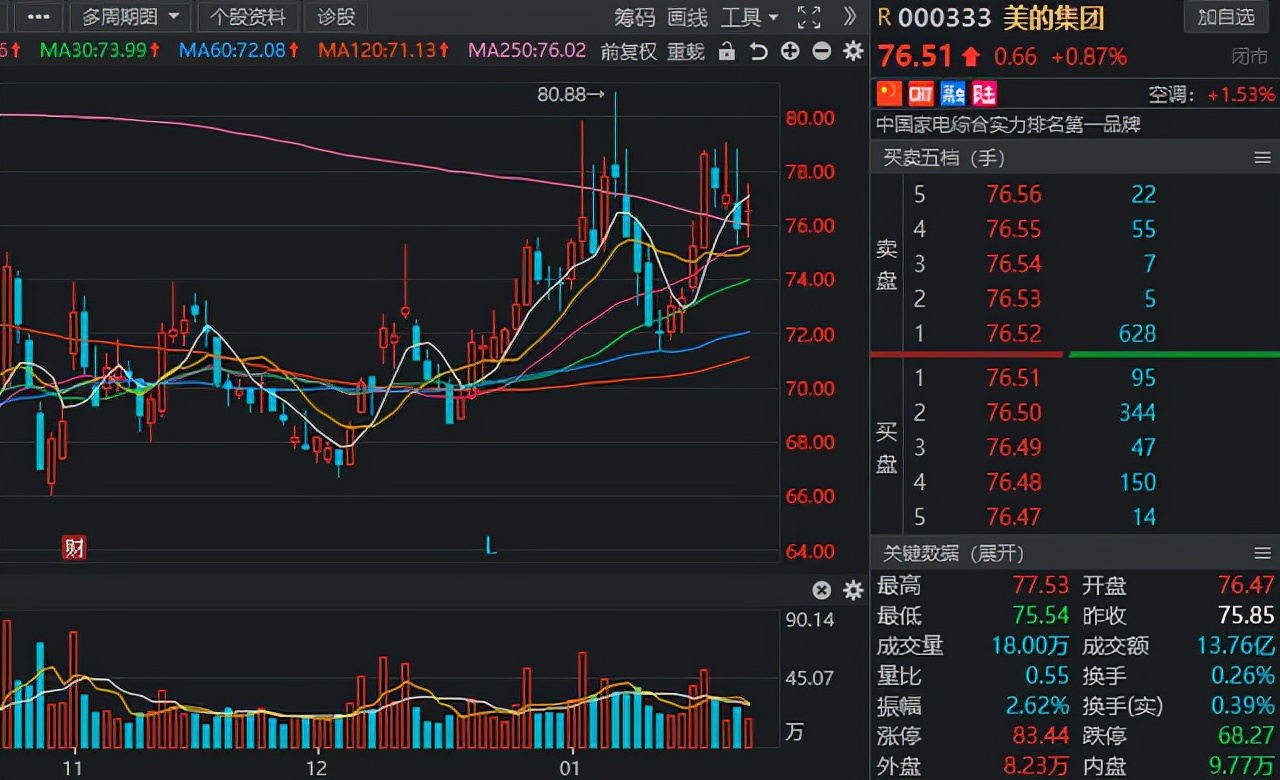Viewport: 1280px width, 780px height.
Task: Close the volume sub-chart with X icon
Action: (821, 590)
